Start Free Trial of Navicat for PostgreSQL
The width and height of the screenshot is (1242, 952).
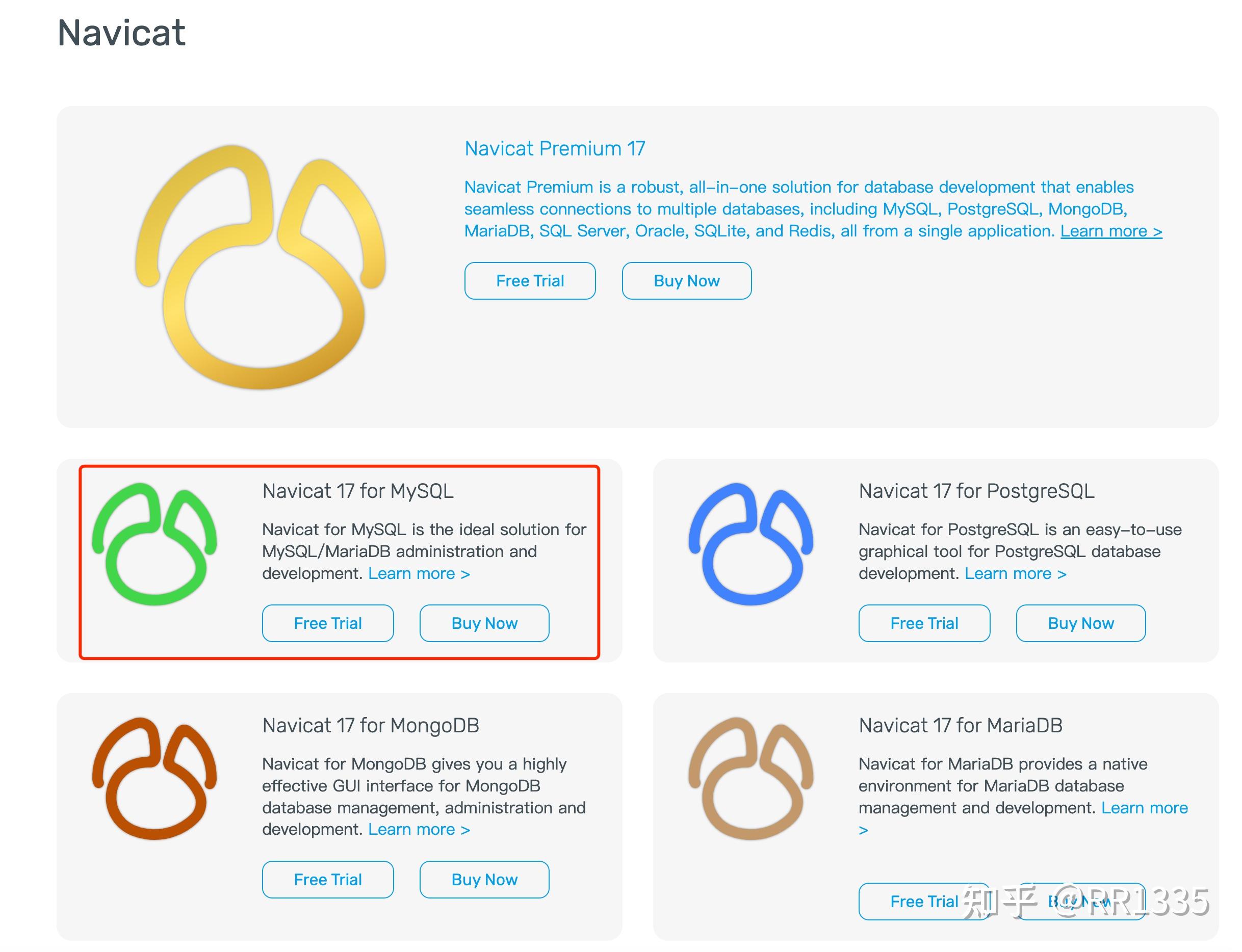(924, 623)
